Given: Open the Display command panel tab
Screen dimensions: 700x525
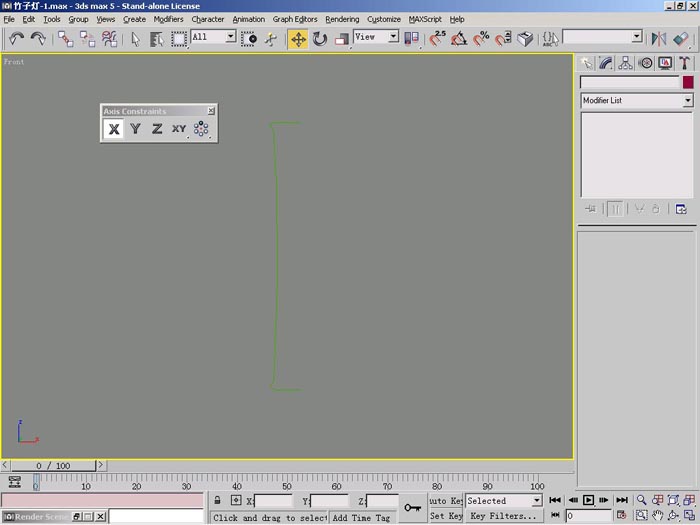Looking at the screenshot, I should point(665,63).
